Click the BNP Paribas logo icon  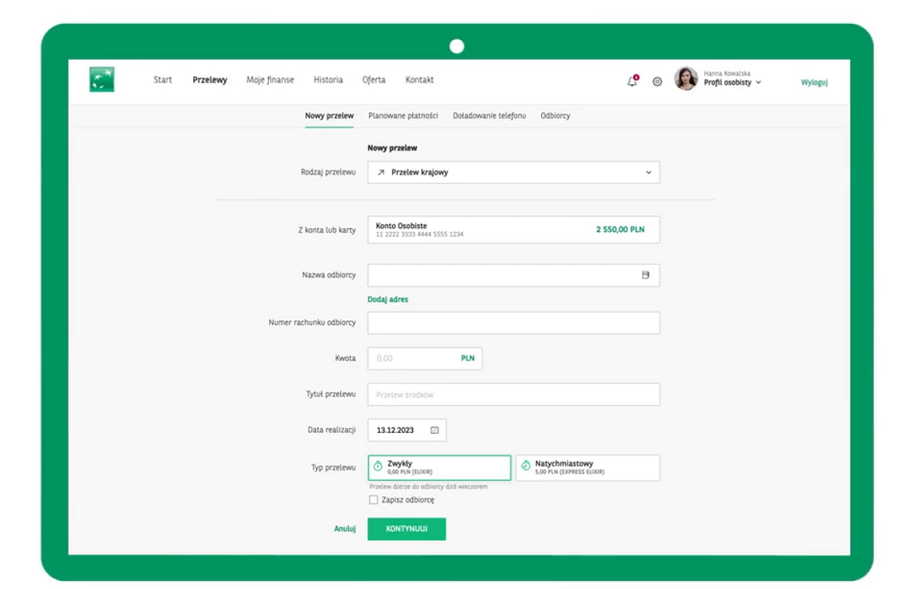coord(101,80)
